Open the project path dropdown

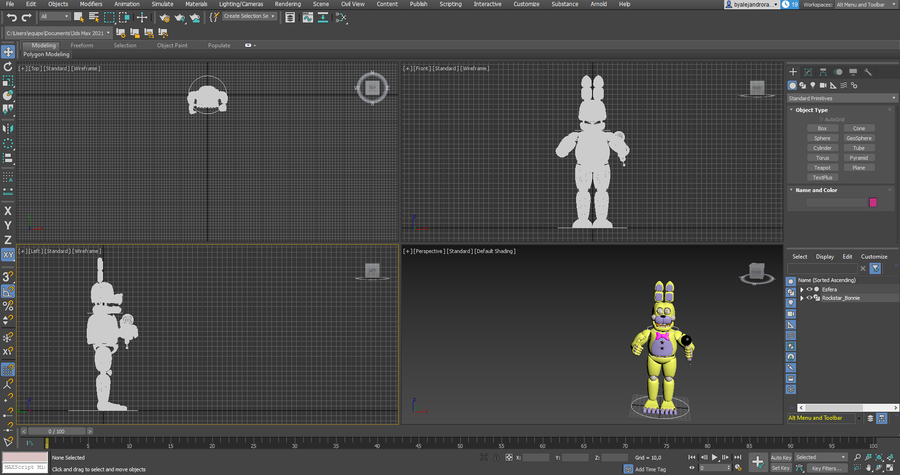point(58,33)
